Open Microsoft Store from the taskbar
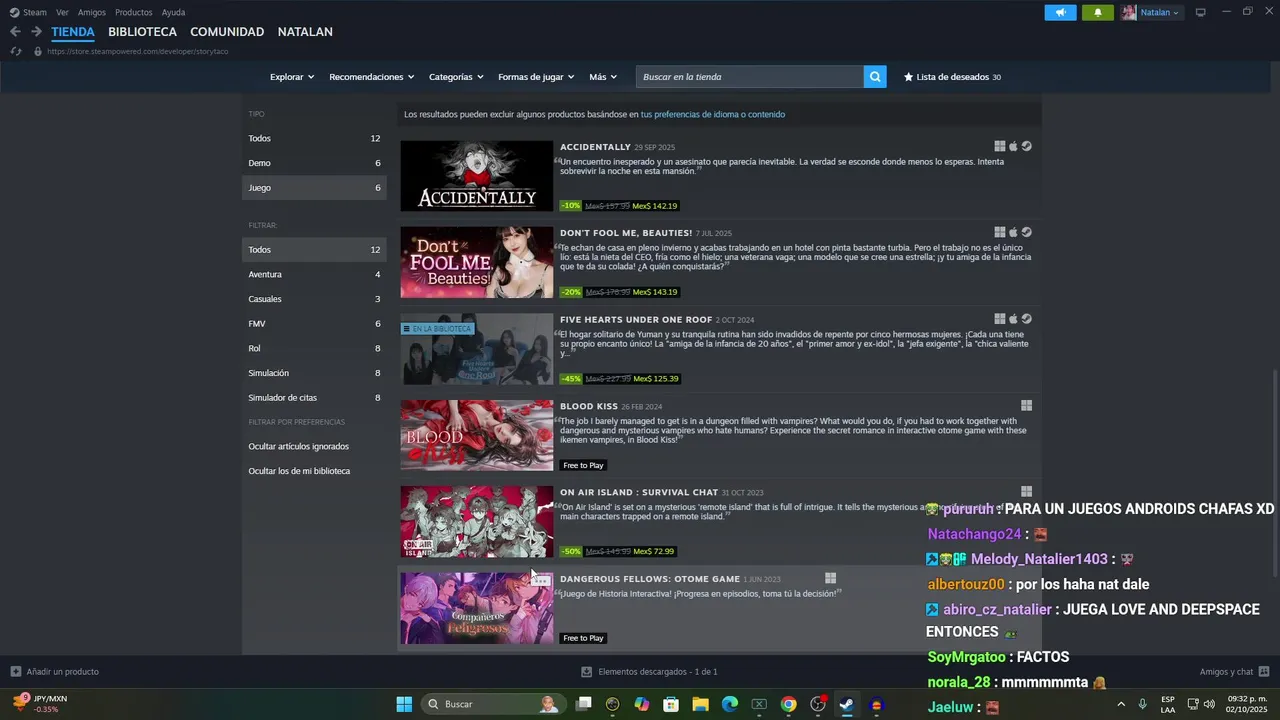The height and width of the screenshot is (720, 1280). pyautogui.click(x=671, y=704)
